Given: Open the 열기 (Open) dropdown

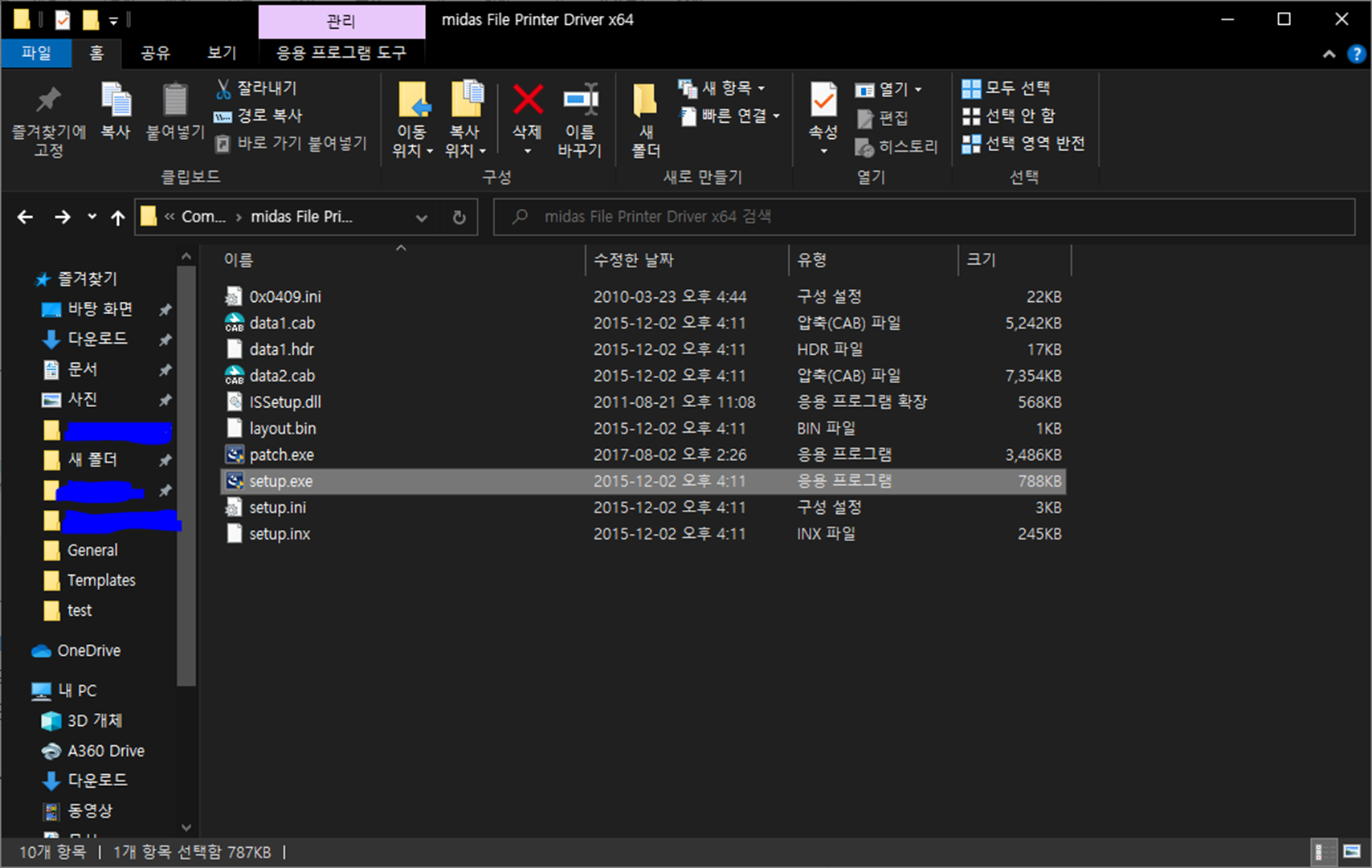Looking at the screenshot, I should (888, 89).
